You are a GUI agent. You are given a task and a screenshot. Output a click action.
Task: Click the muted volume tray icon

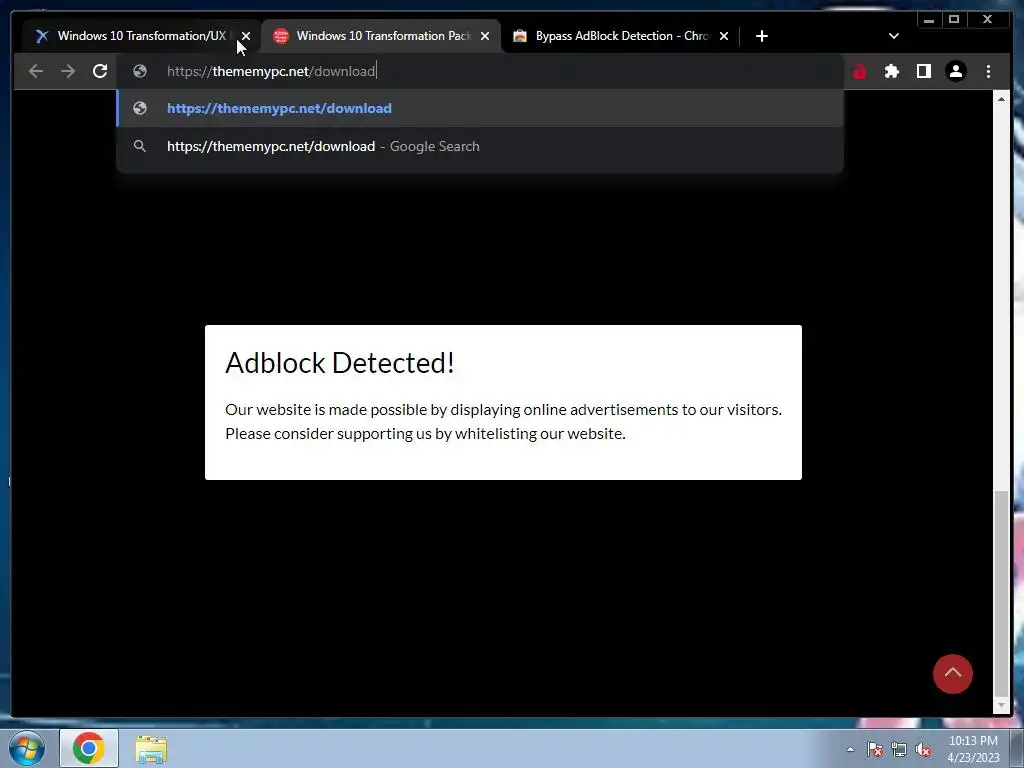(x=923, y=750)
